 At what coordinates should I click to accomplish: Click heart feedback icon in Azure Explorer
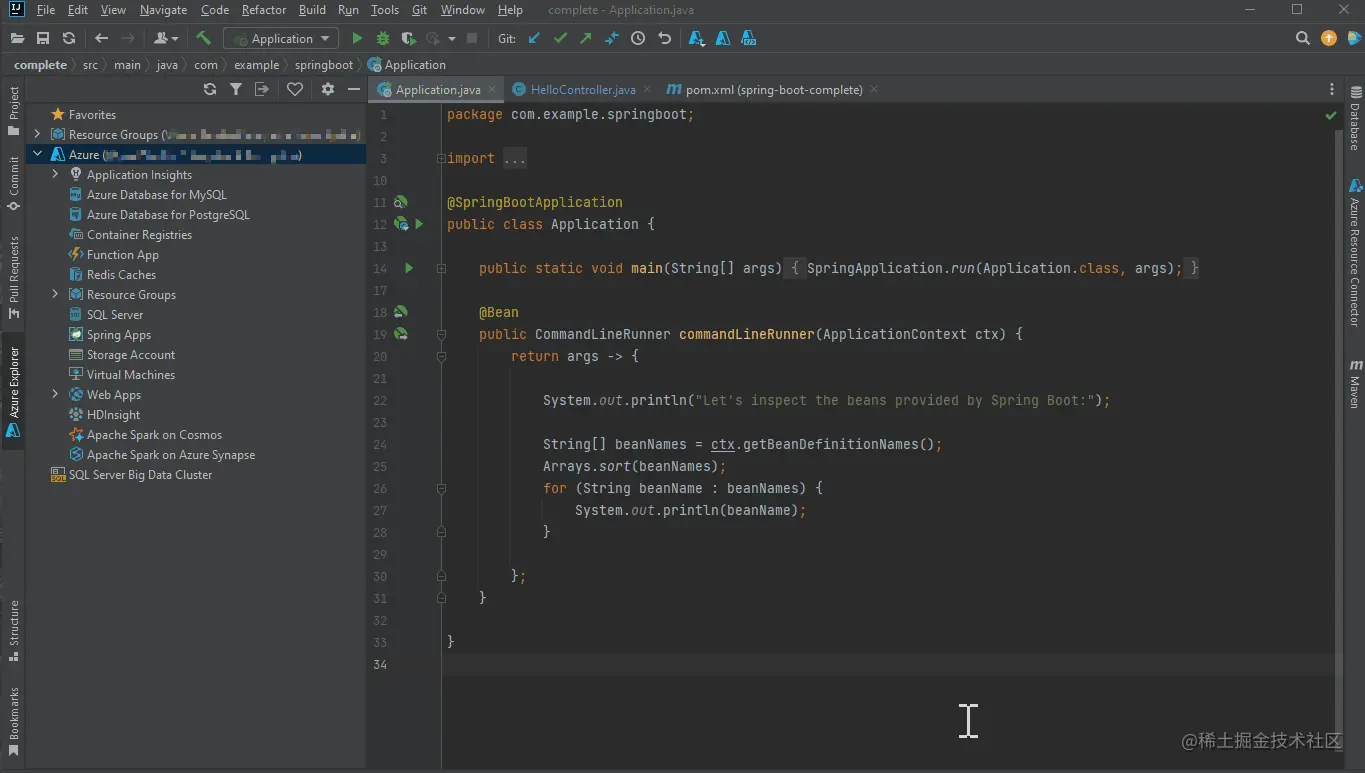295,89
